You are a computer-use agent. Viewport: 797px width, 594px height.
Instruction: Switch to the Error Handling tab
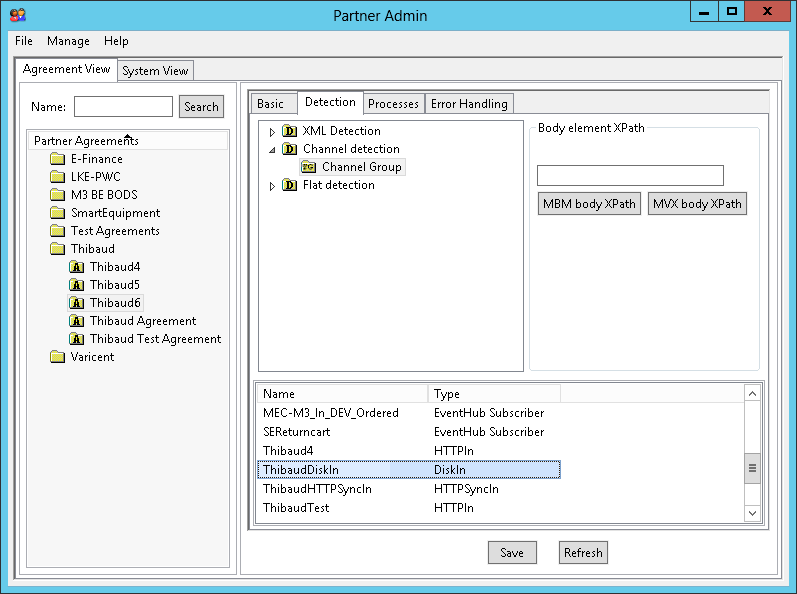470,104
